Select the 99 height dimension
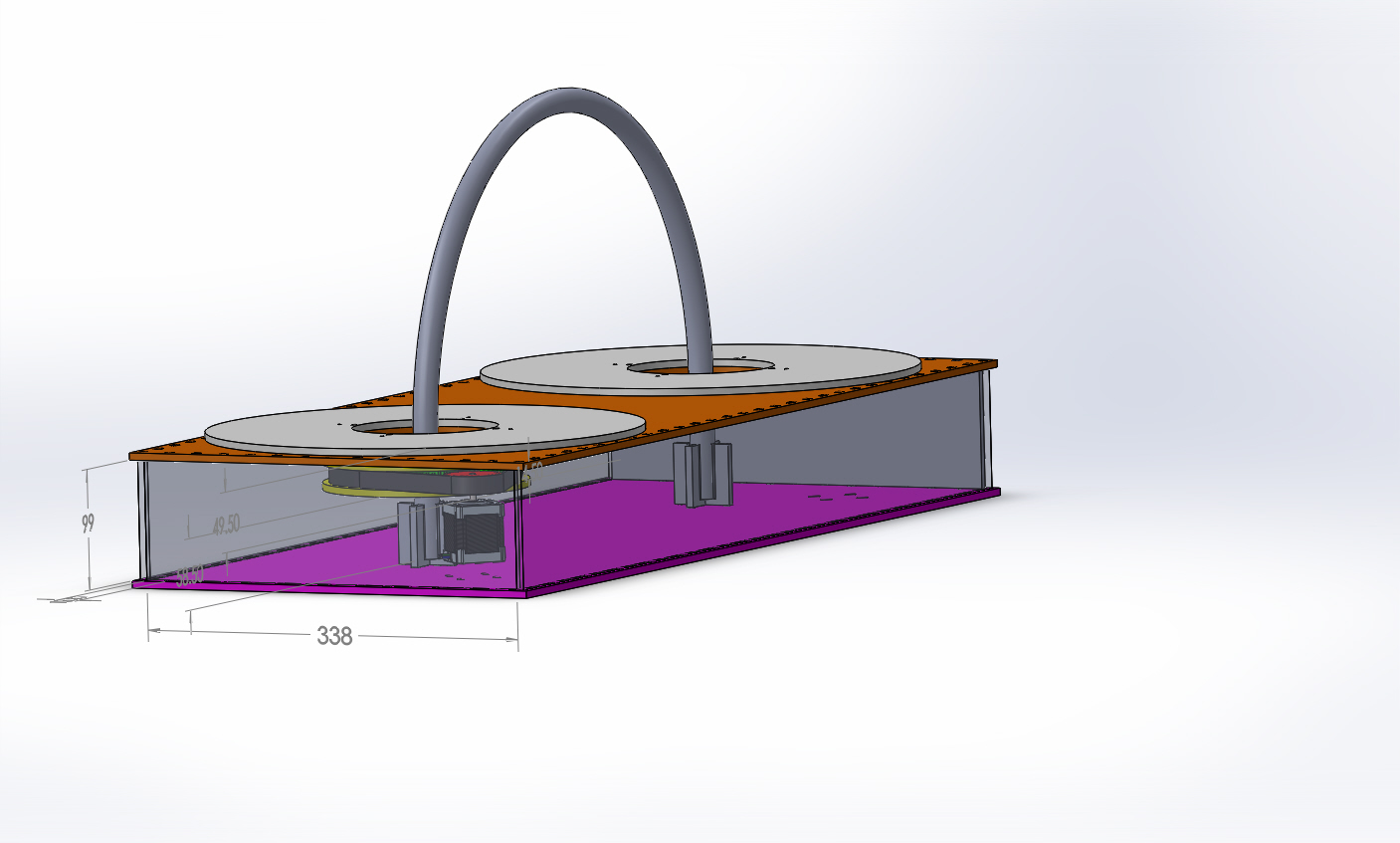This screenshot has width=1400, height=843. (88, 524)
